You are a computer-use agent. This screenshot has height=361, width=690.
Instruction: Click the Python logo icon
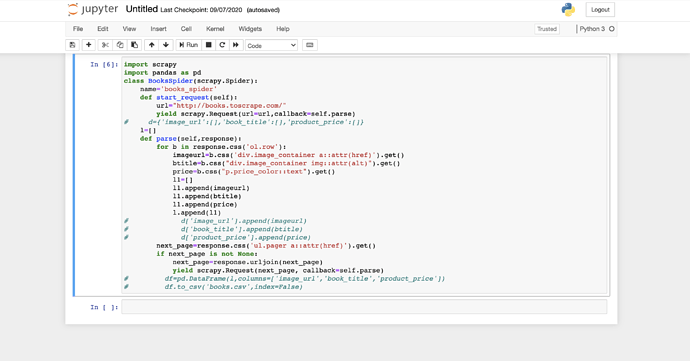pyautogui.click(x=568, y=10)
